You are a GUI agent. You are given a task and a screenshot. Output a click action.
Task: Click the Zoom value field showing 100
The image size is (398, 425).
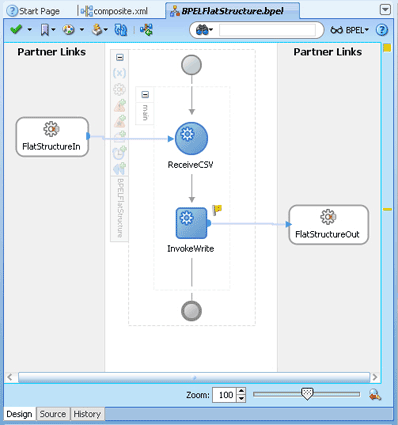click(x=224, y=395)
